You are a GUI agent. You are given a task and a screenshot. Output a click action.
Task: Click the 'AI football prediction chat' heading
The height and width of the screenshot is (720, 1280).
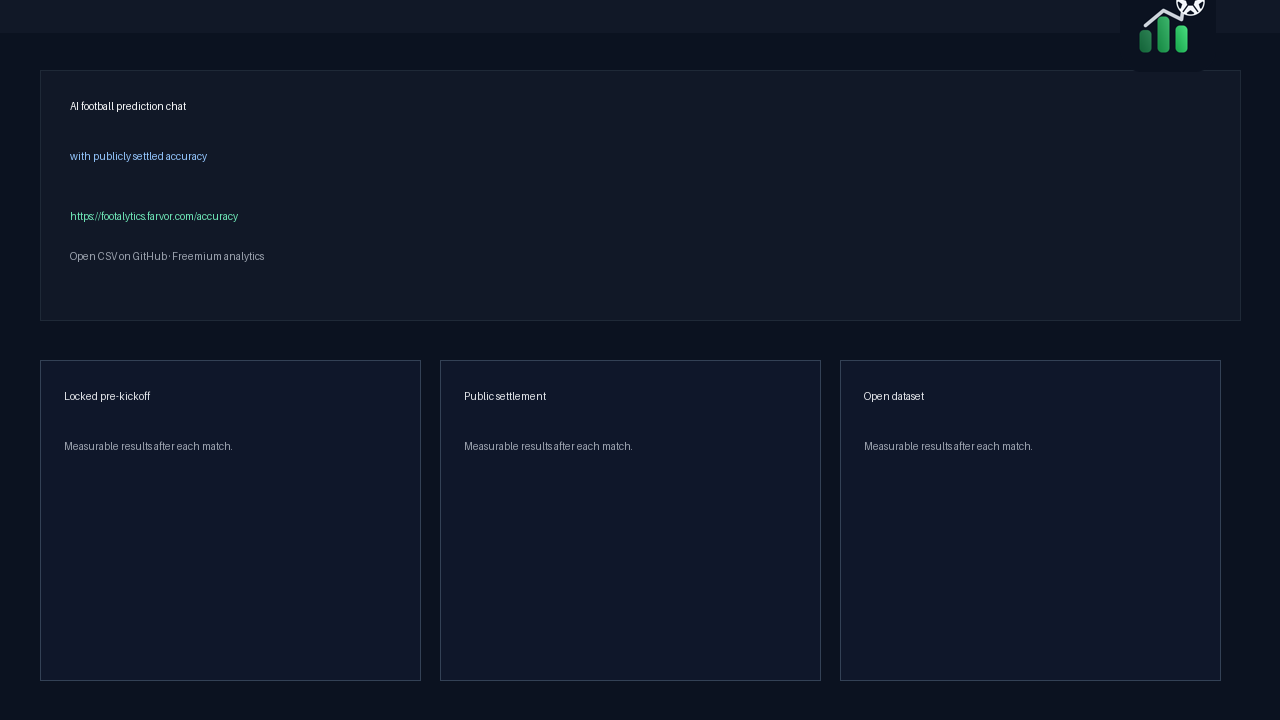128,106
